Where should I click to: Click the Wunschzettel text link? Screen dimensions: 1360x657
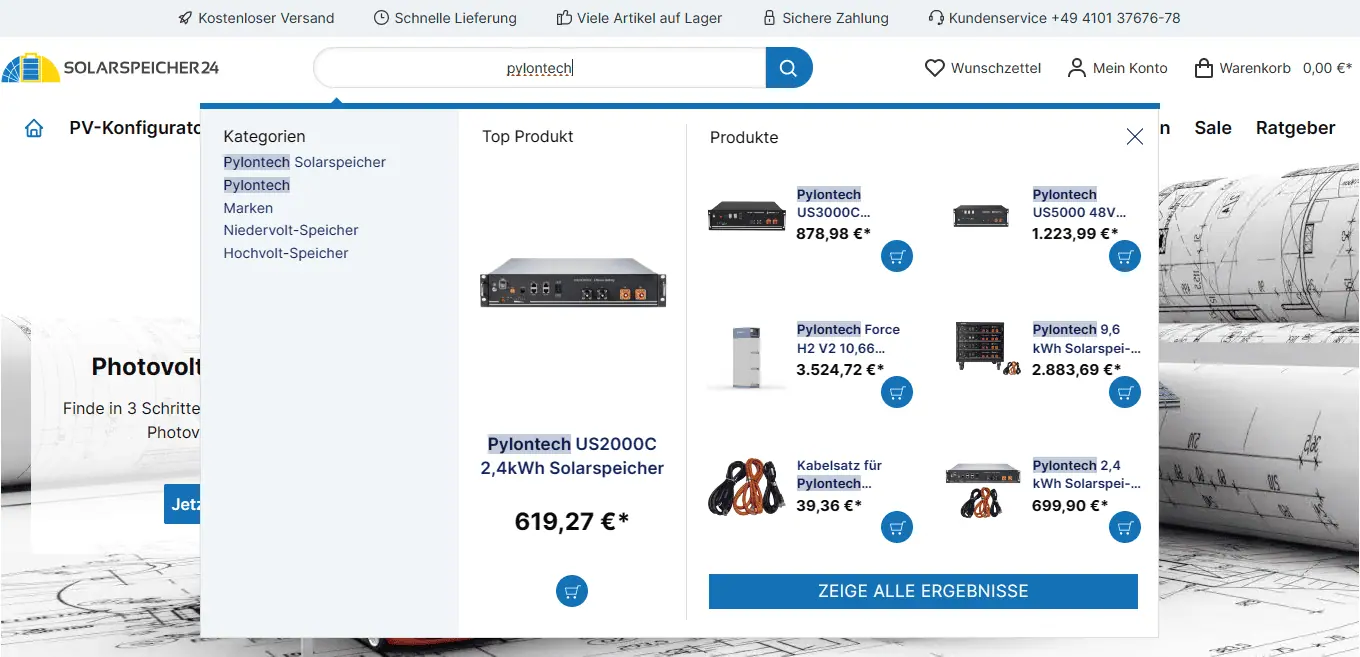(996, 68)
